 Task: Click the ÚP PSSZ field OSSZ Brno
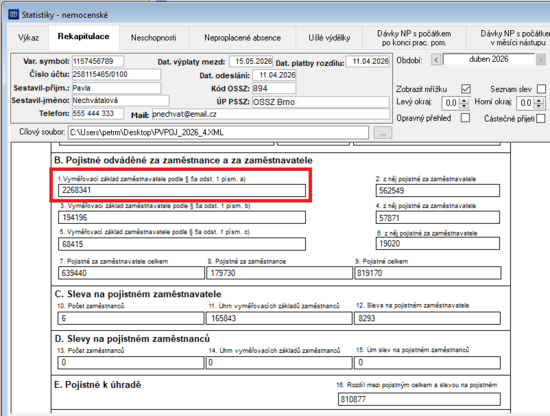click(x=321, y=102)
